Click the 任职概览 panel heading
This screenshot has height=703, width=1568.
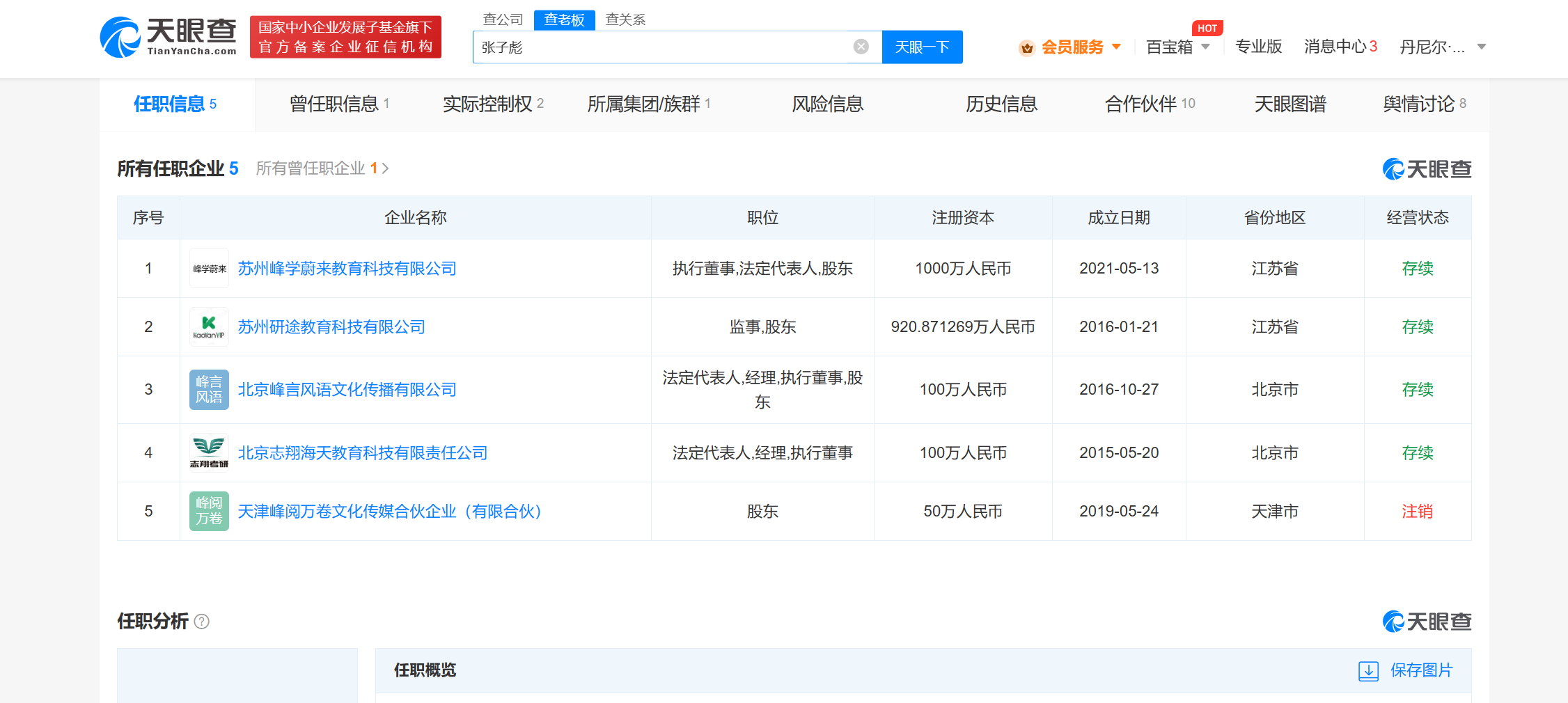pos(425,670)
